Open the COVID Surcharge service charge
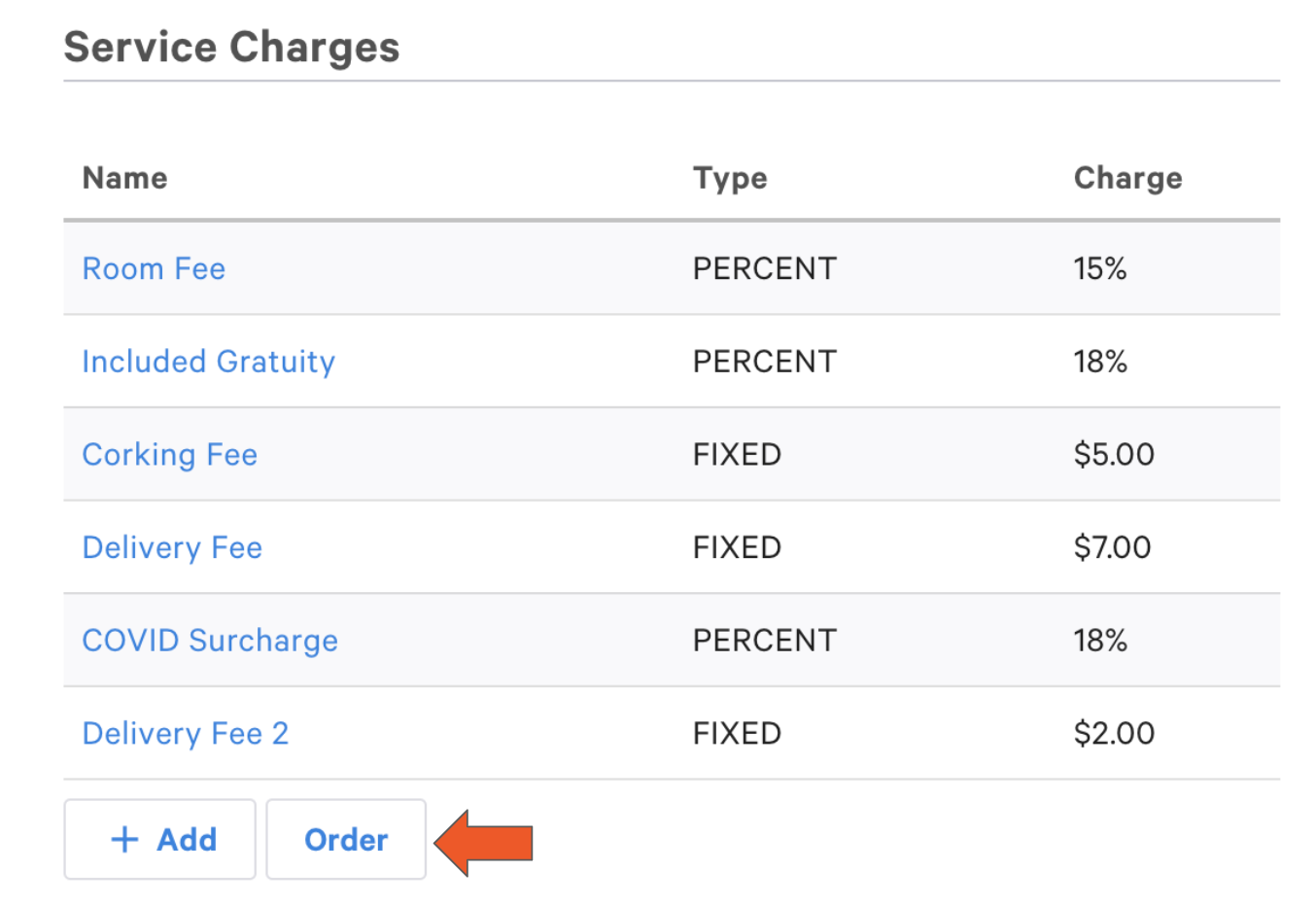 pyautogui.click(x=210, y=640)
